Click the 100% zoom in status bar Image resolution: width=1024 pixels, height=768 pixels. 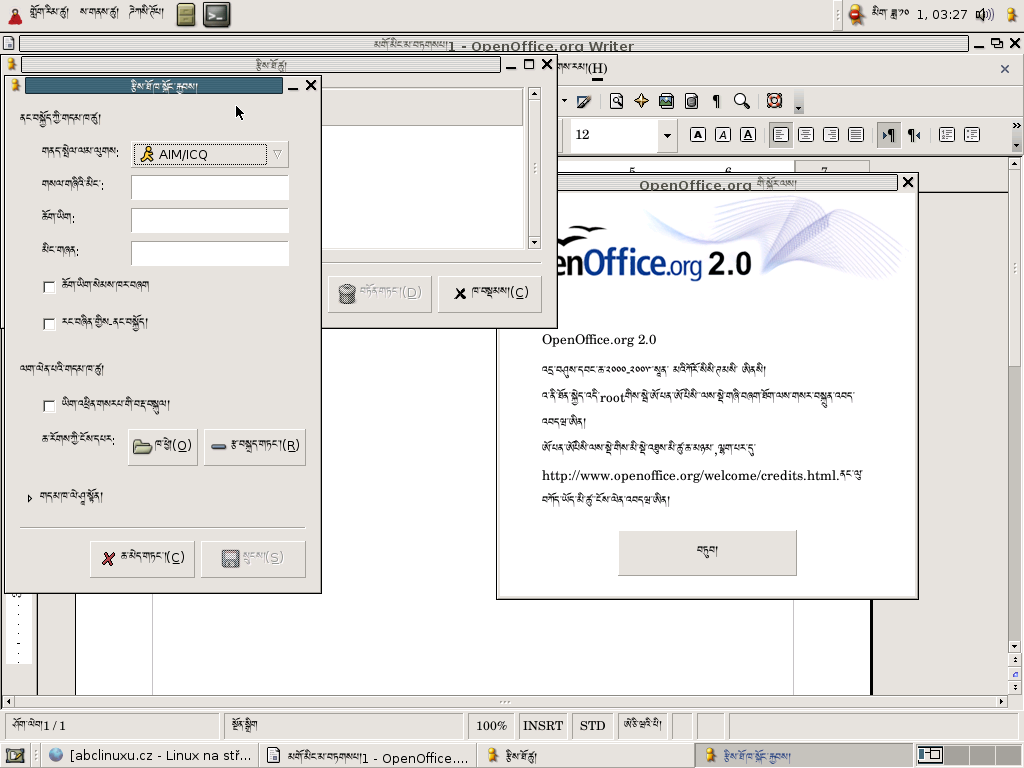491,726
